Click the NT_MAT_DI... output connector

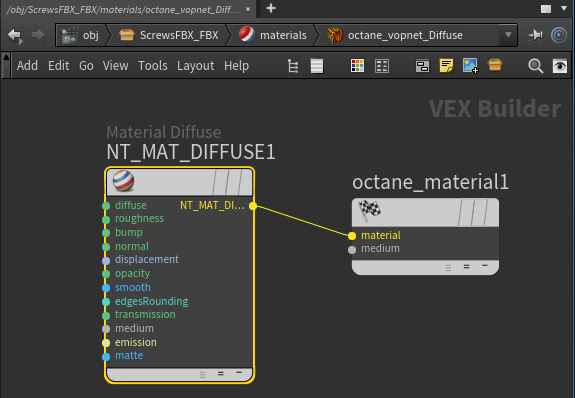(x=253, y=206)
